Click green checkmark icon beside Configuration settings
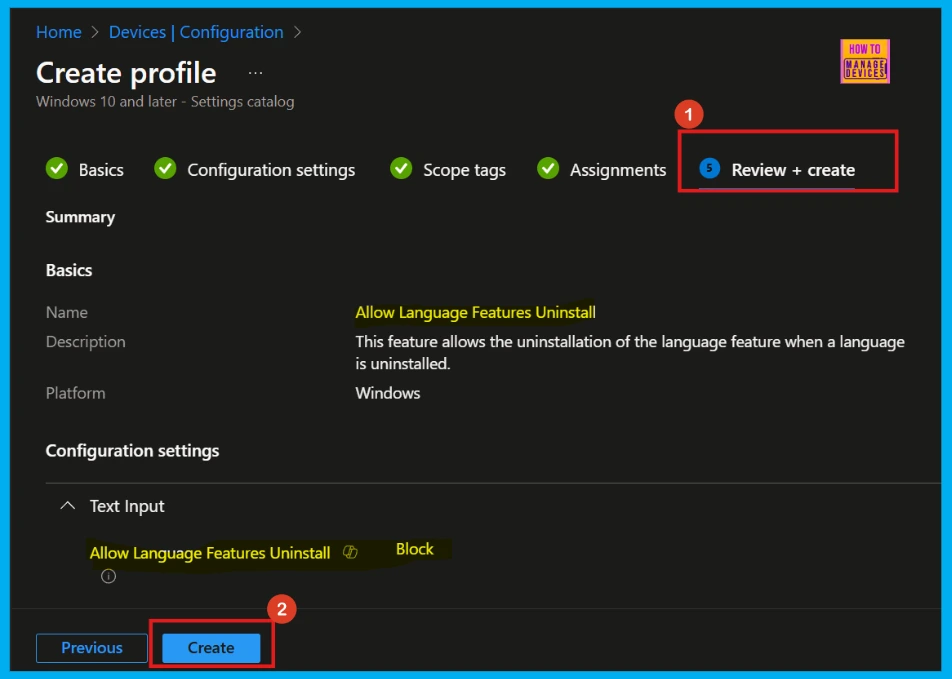Screen dimensions: 952x679 click(x=165, y=168)
